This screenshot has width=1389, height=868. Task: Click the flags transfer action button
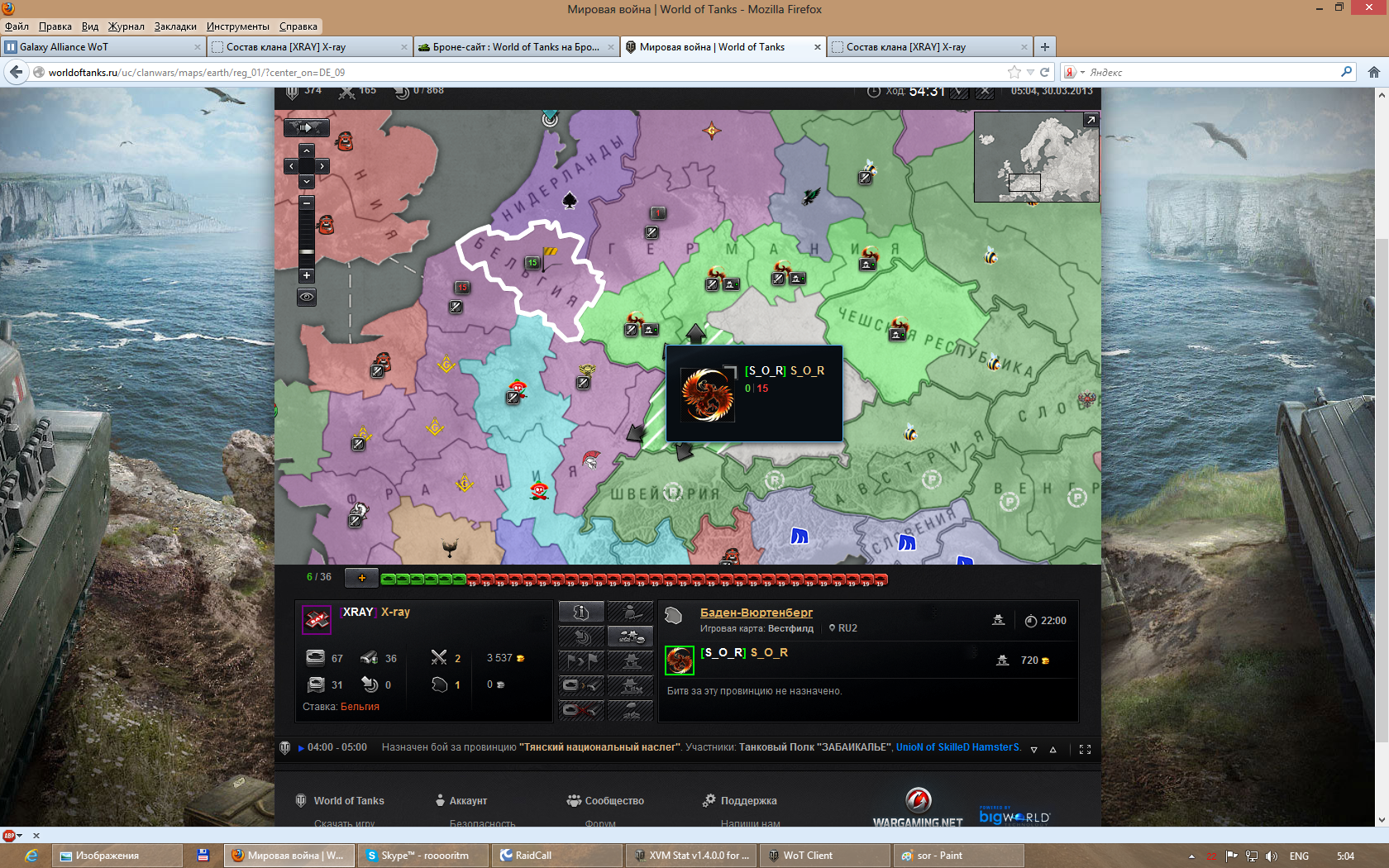click(581, 661)
